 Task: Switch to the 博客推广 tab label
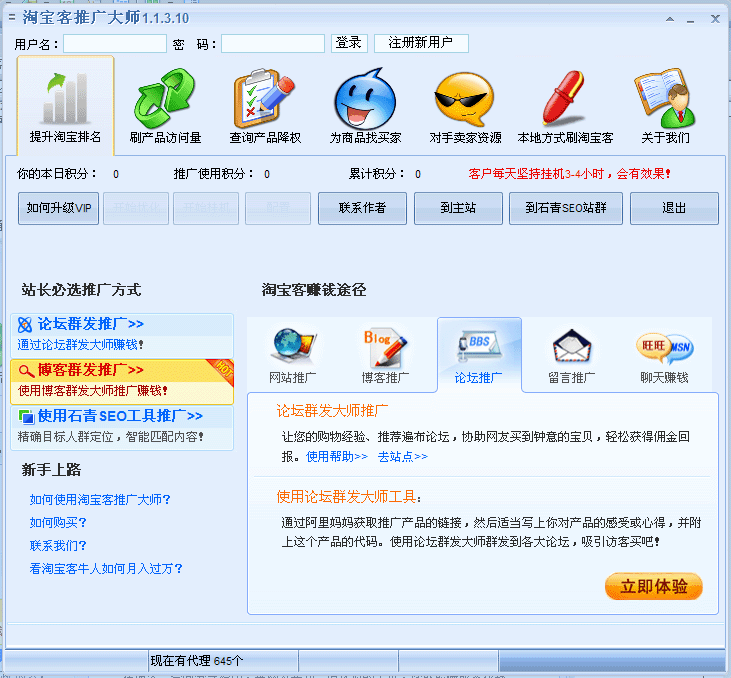tap(386, 378)
